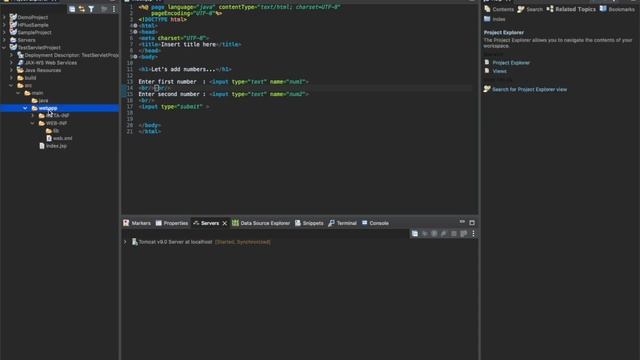The image size is (640, 360).
Task: Select the Servers project folder
Action: pyautogui.click(x=27, y=40)
